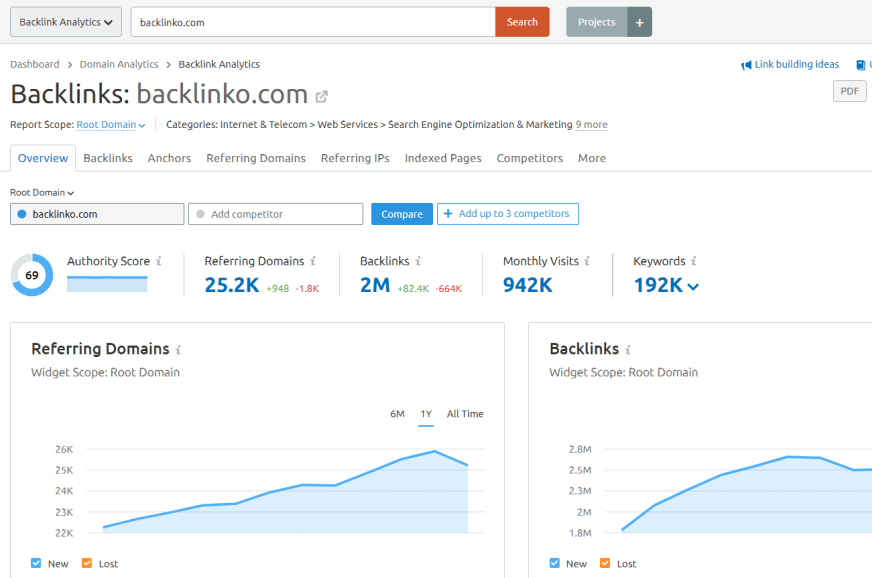
Task: Click info icon on Backlinks chart title
Action: (628, 350)
